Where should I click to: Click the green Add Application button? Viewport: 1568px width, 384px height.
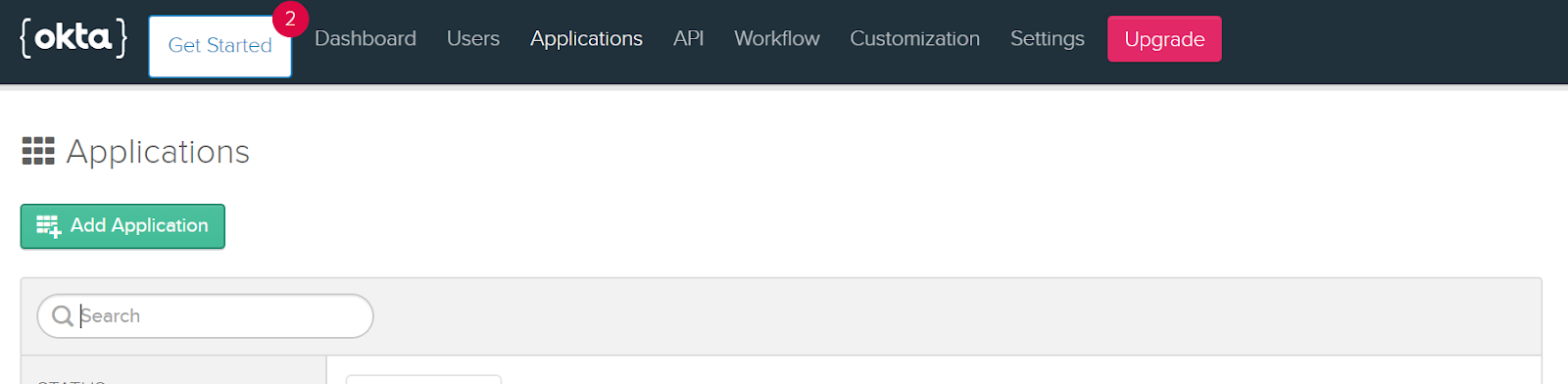click(122, 226)
